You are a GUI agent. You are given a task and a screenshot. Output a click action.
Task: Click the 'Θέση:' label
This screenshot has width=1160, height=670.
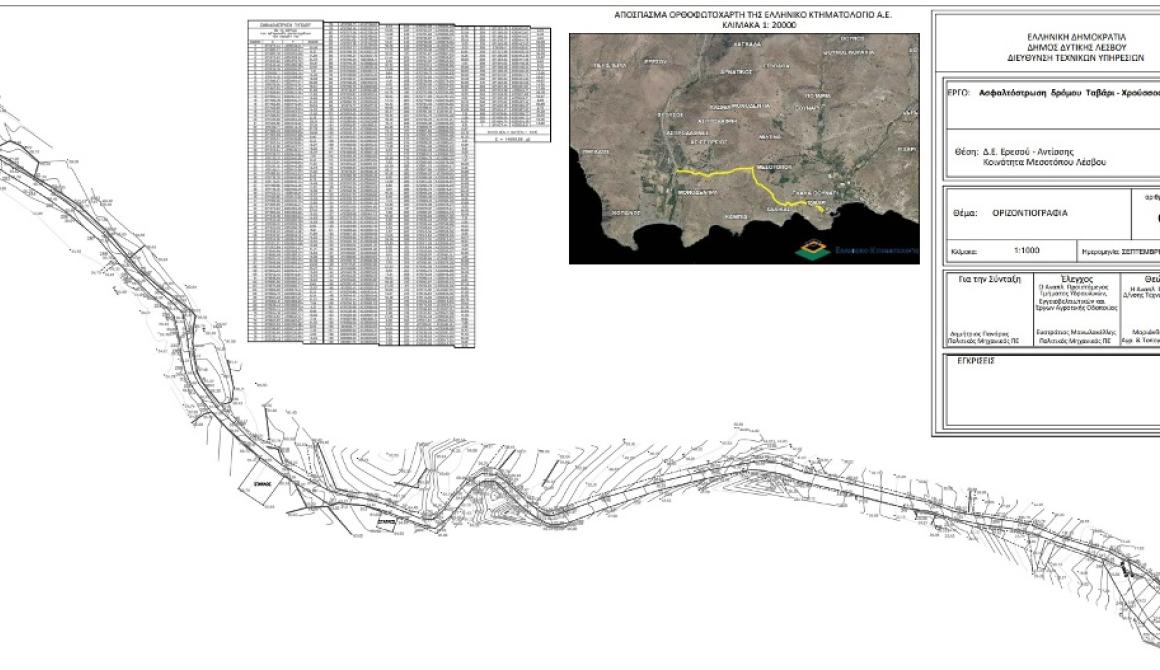coord(966,152)
